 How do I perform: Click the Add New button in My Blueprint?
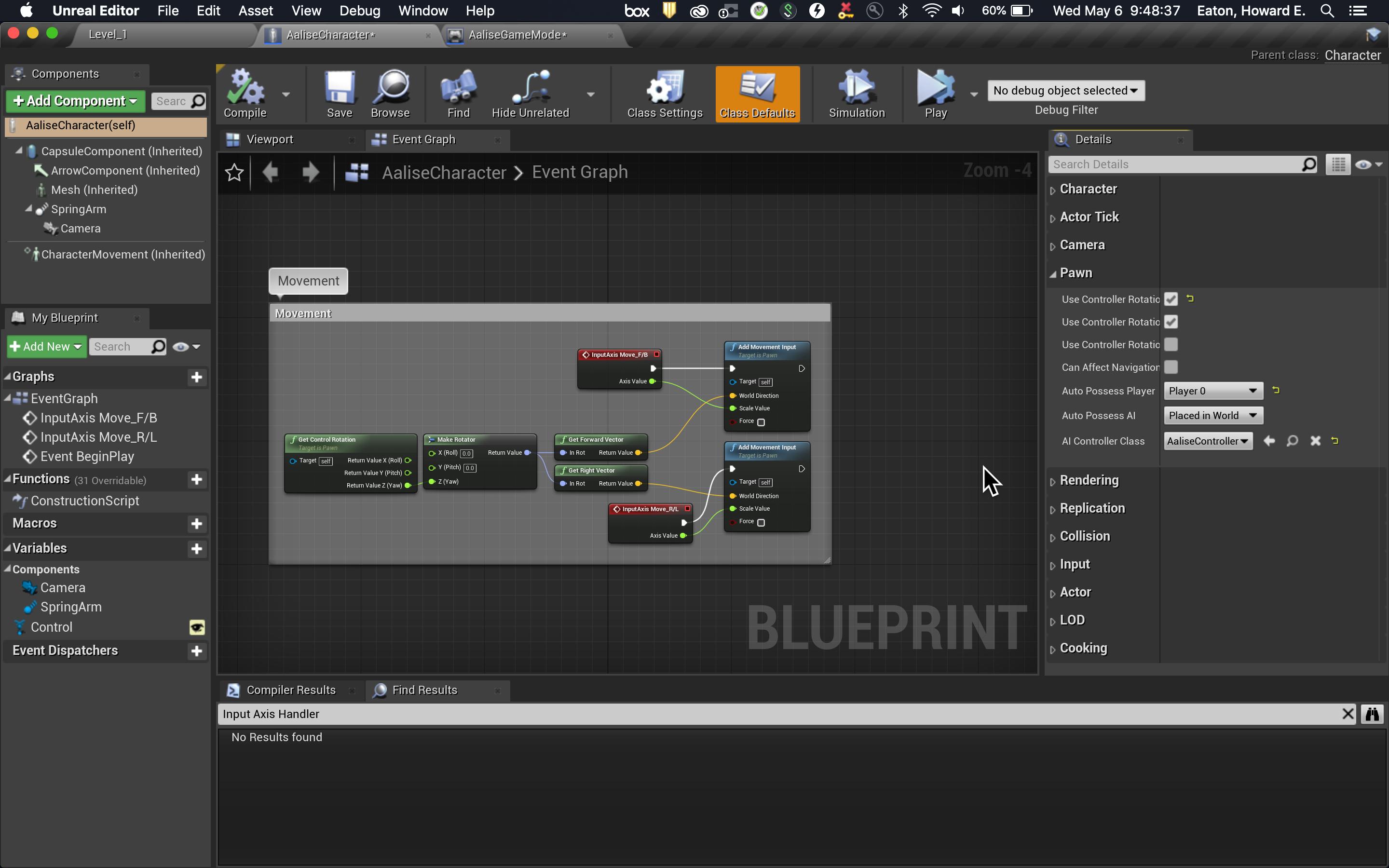46,347
